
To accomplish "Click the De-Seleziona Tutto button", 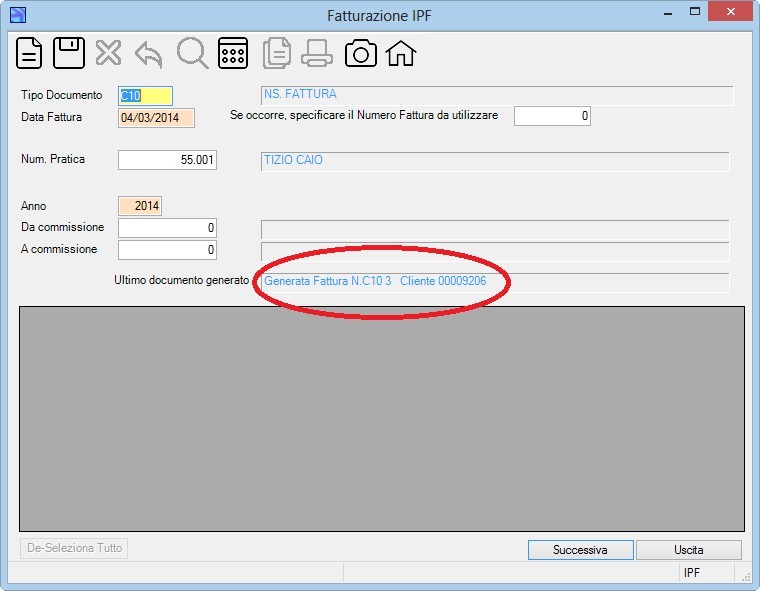I will [x=74, y=548].
